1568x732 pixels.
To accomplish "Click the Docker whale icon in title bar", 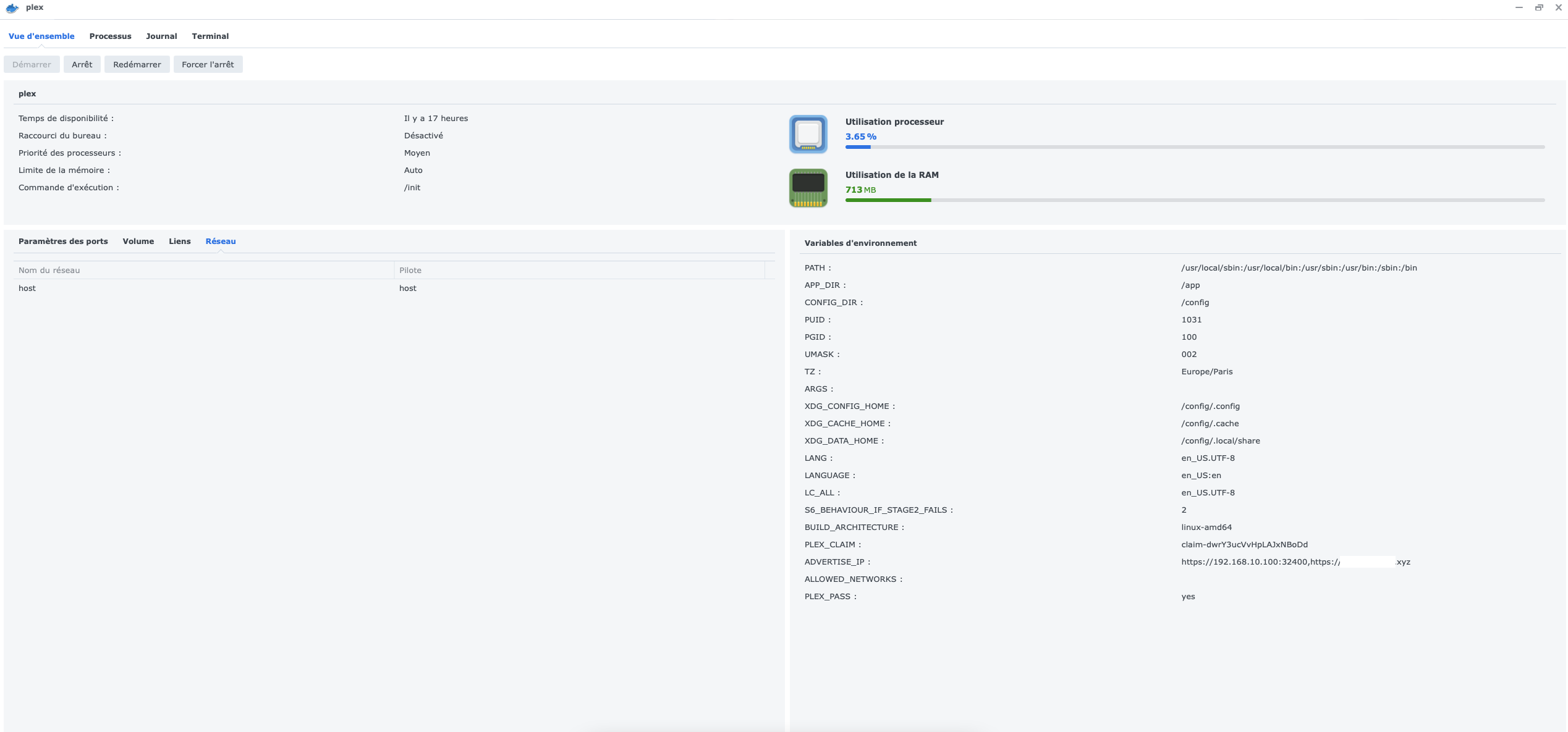I will coord(12,8).
